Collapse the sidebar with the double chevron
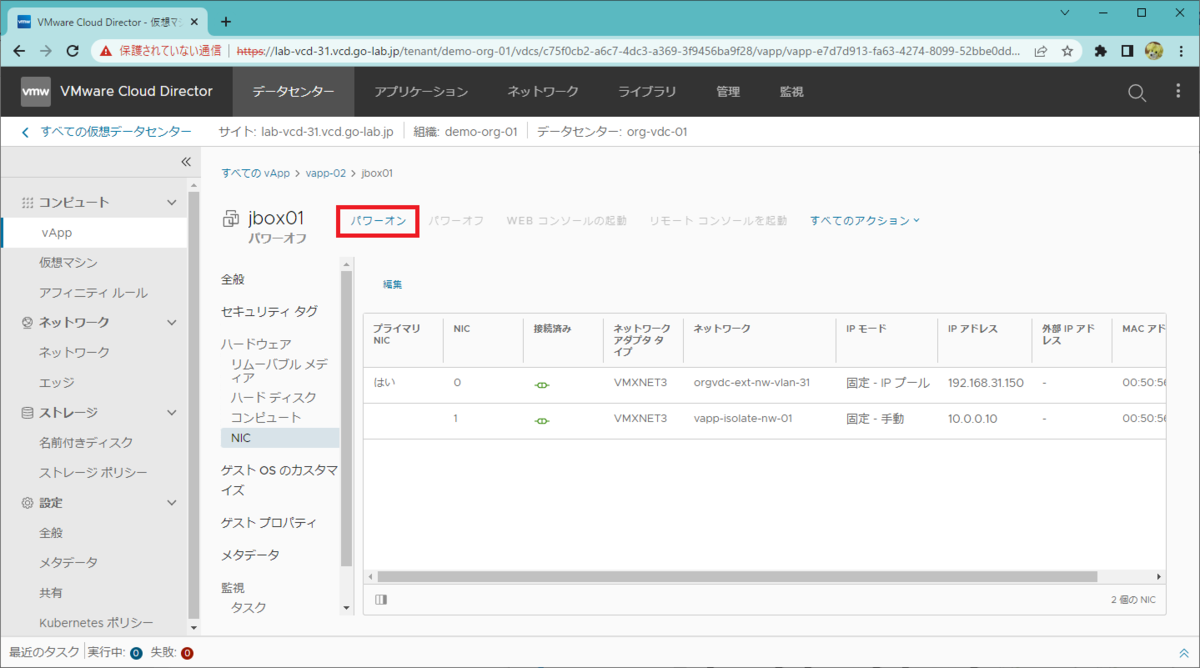Screen dimensions: 1200x668 [185, 162]
